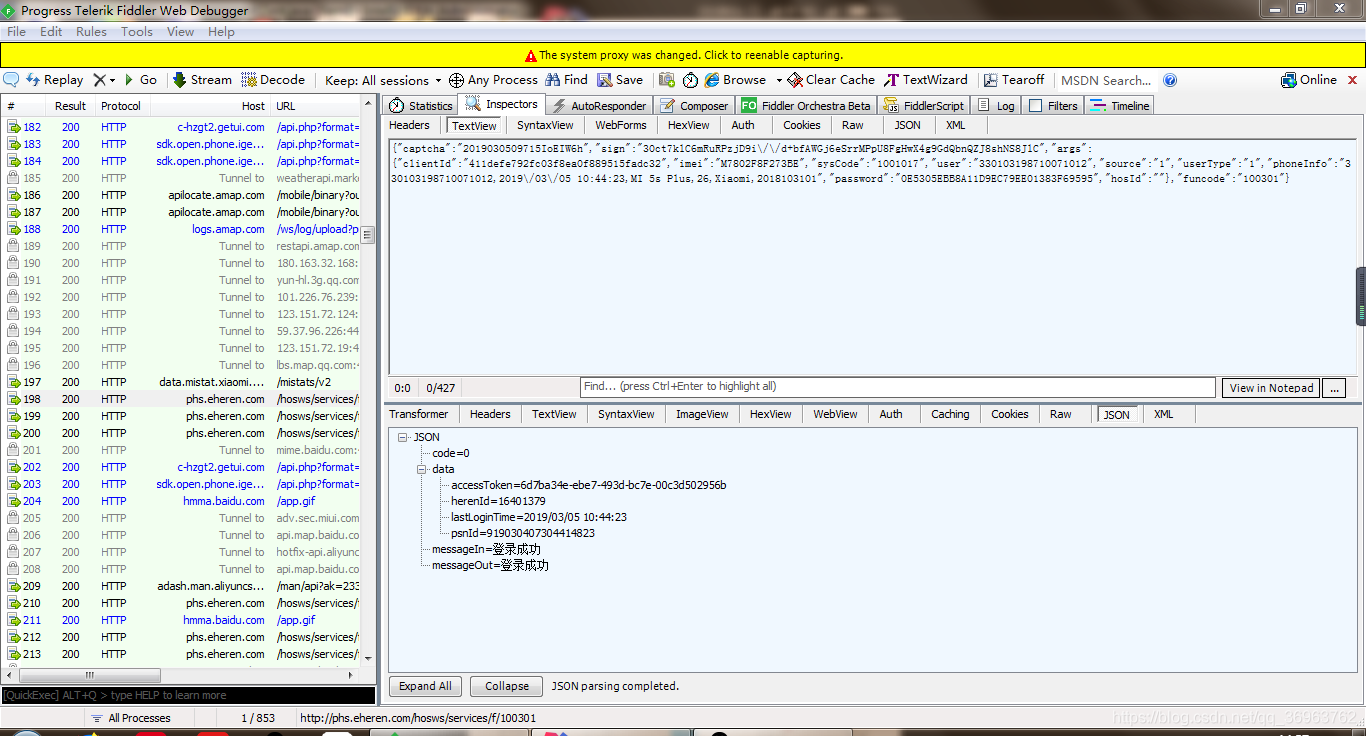Click the Tearoff button
The image size is (1366, 736).
pyautogui.click(x=1014, y=80)
